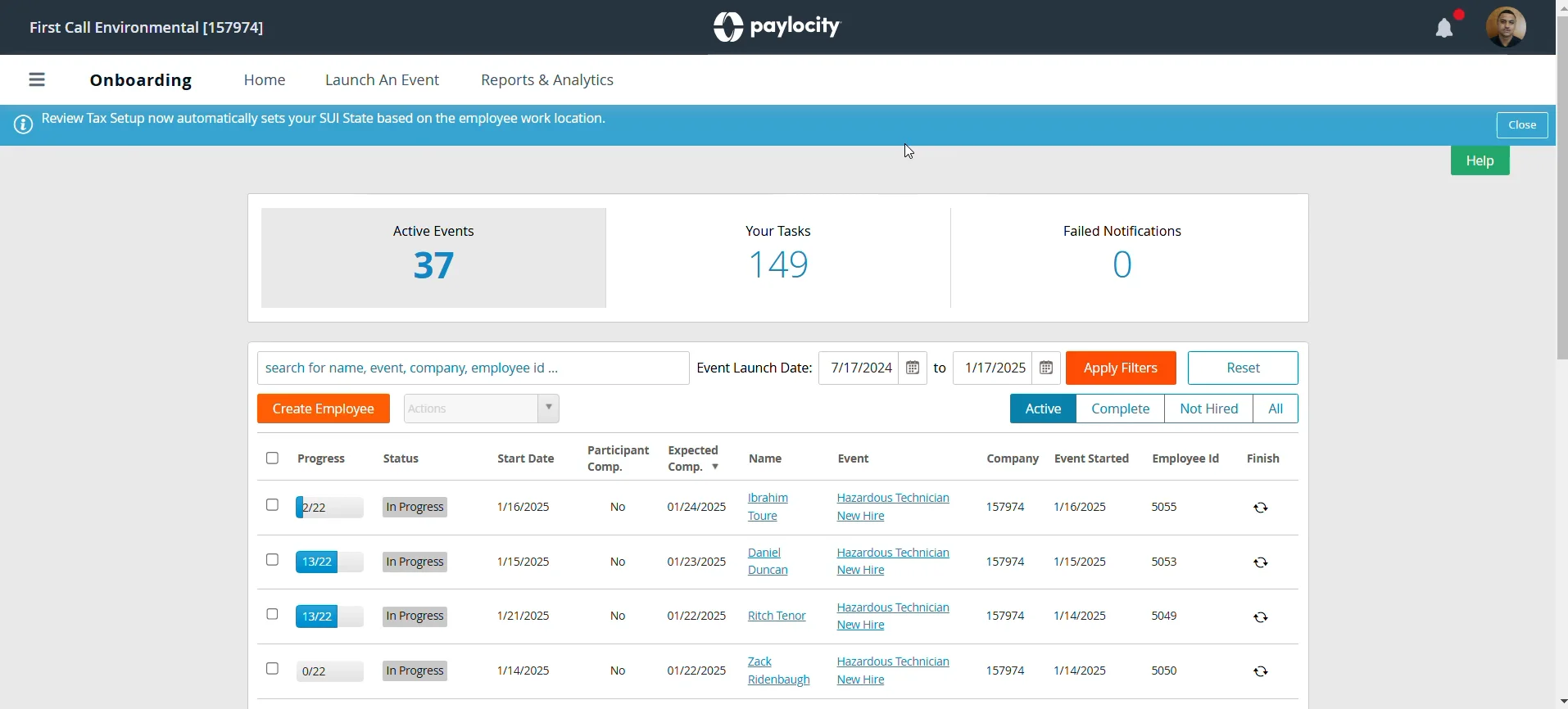Click the 2/22 progress bar
Screen dimensions: 1568x709
(329, 508)
